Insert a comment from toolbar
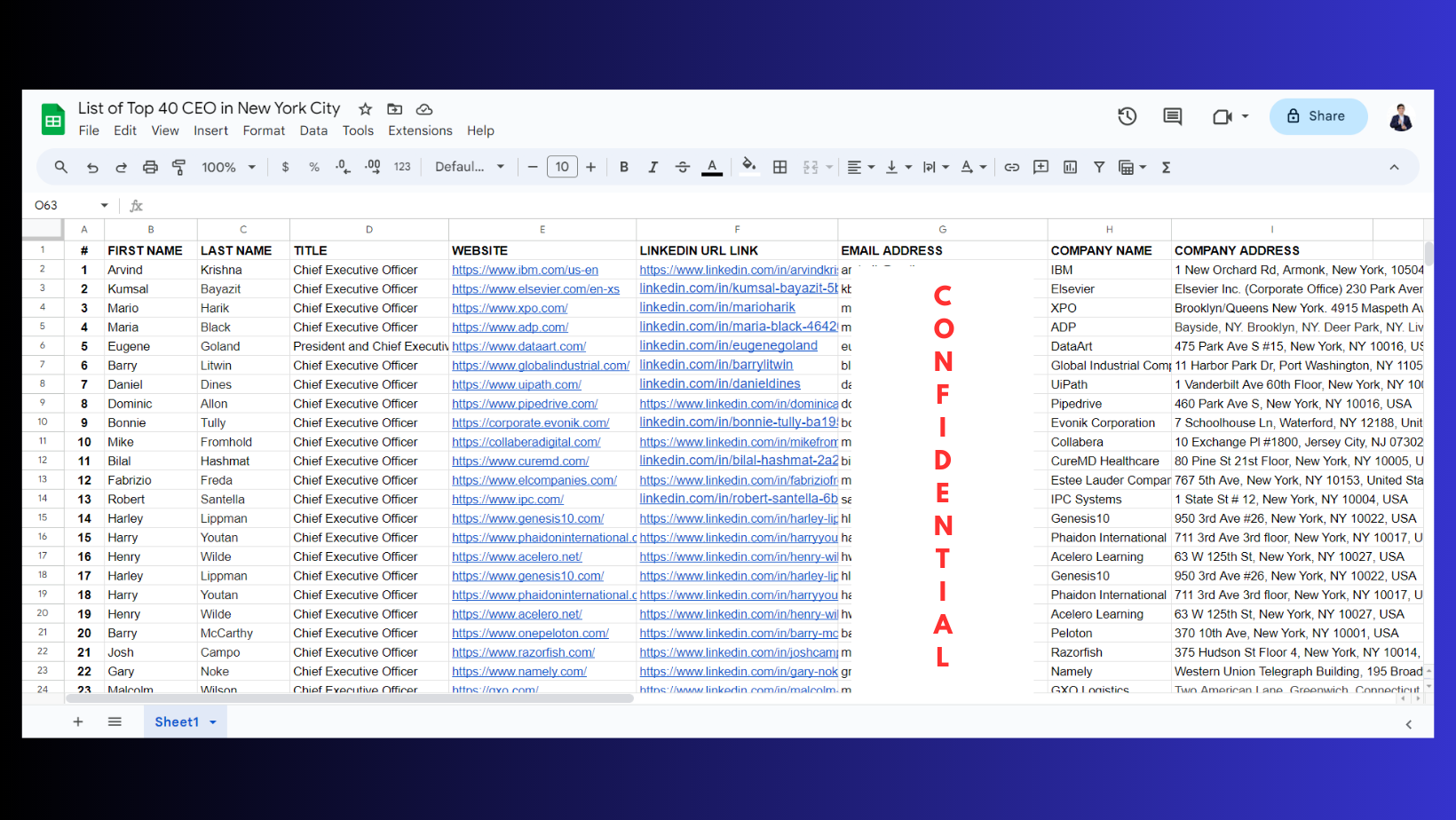 (1041, 167)
